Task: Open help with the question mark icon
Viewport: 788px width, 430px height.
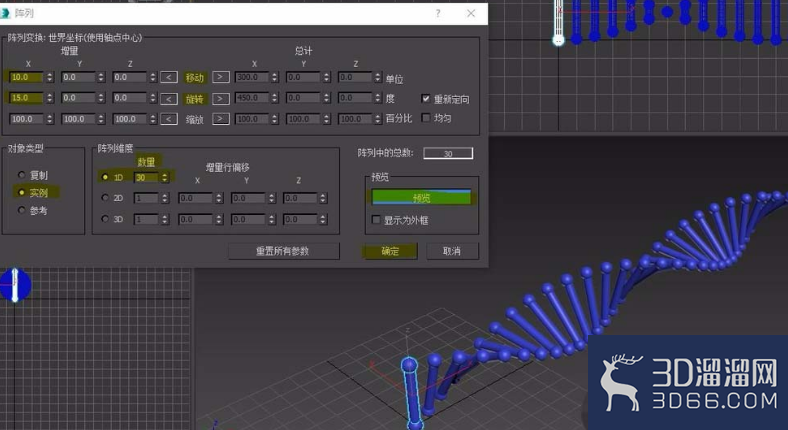Action: point(438,14)
